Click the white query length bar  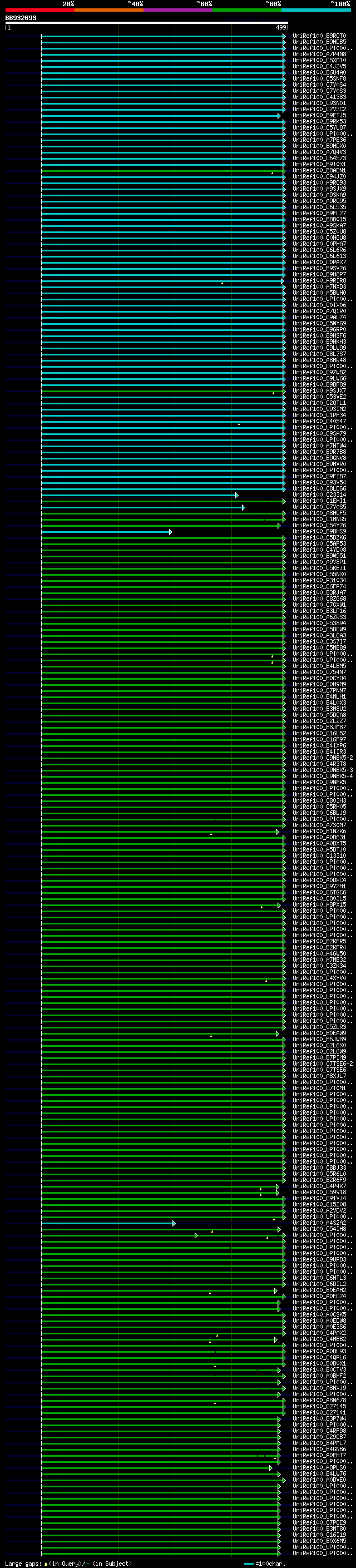tap(147, 23)
